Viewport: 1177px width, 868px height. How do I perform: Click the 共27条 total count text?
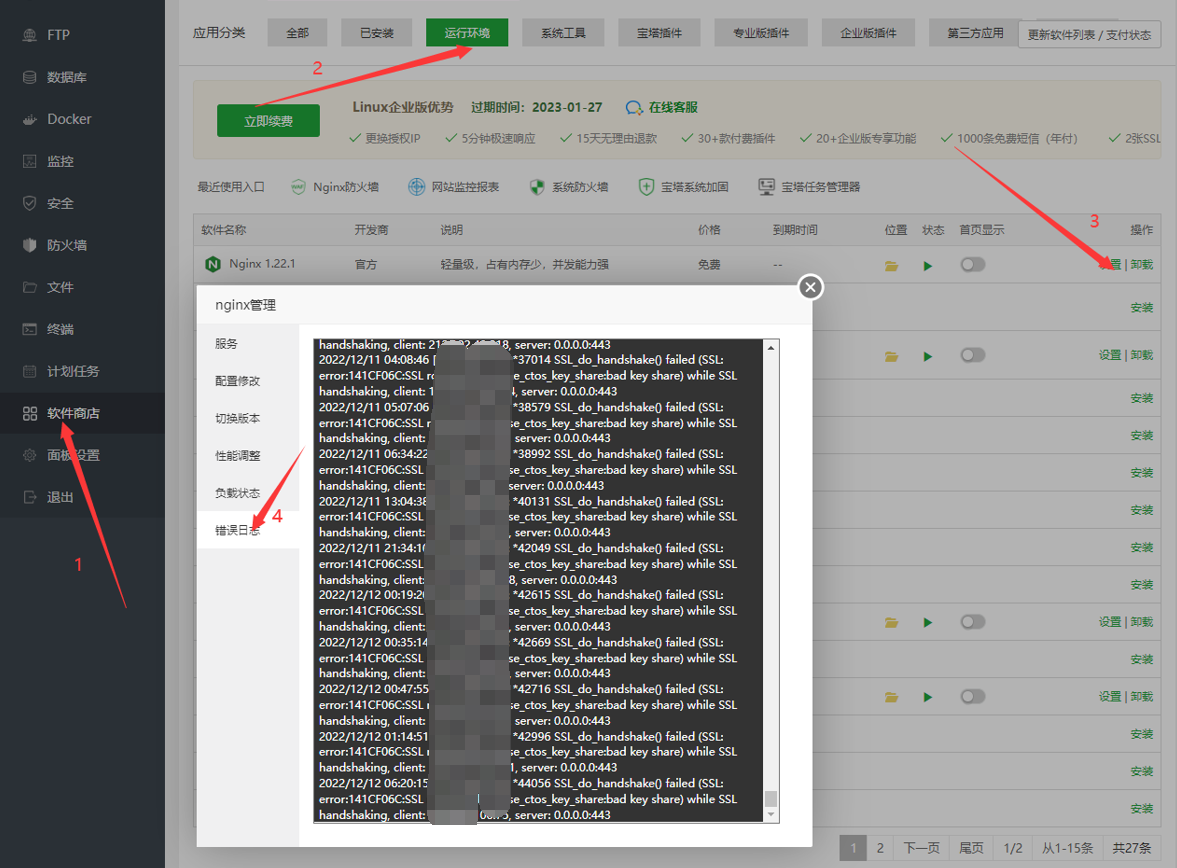1131,848
